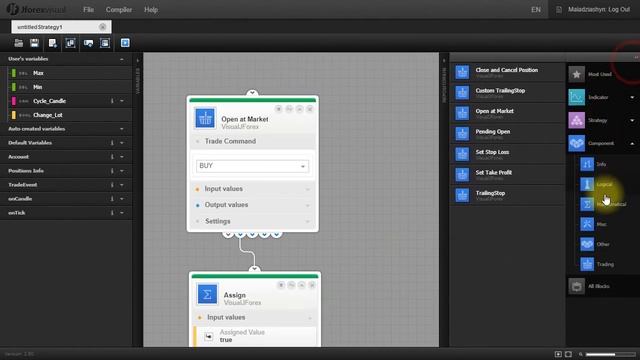640x360 pixels.
Task: Open the Misc component subcategory
Action: pyautogui.click(x=587, y=224)
